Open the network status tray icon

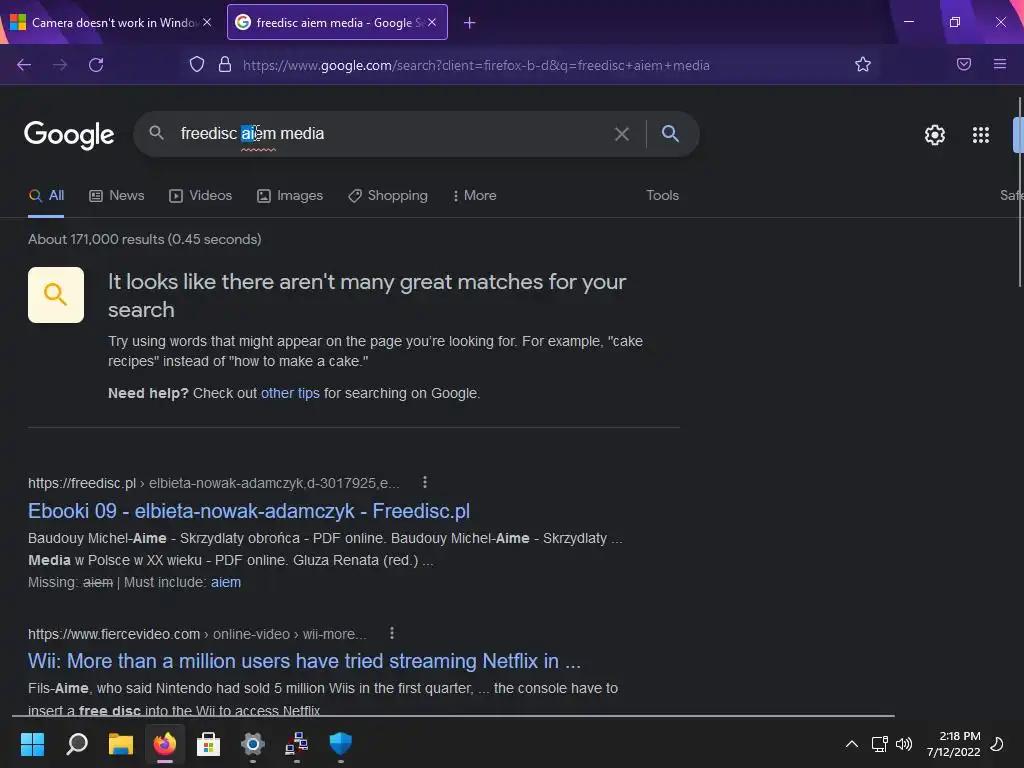[879, 744]
